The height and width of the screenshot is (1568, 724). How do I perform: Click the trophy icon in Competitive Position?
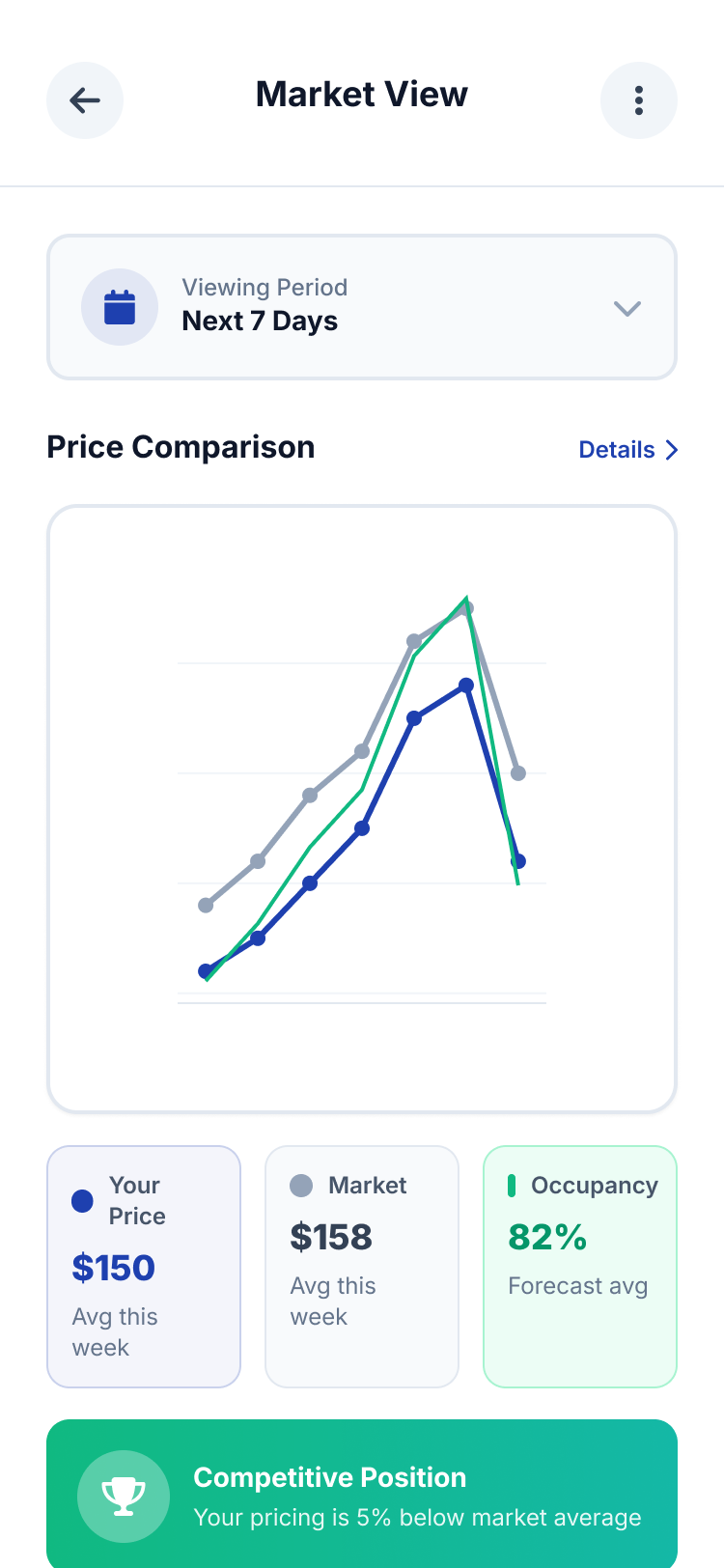[124, 1496]
